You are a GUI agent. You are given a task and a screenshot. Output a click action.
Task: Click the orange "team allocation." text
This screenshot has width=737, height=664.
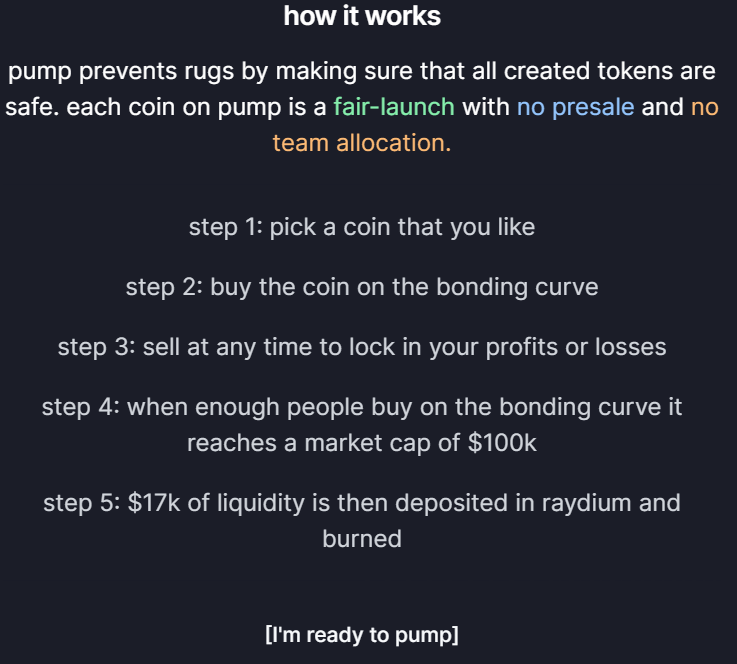[362, 142]
